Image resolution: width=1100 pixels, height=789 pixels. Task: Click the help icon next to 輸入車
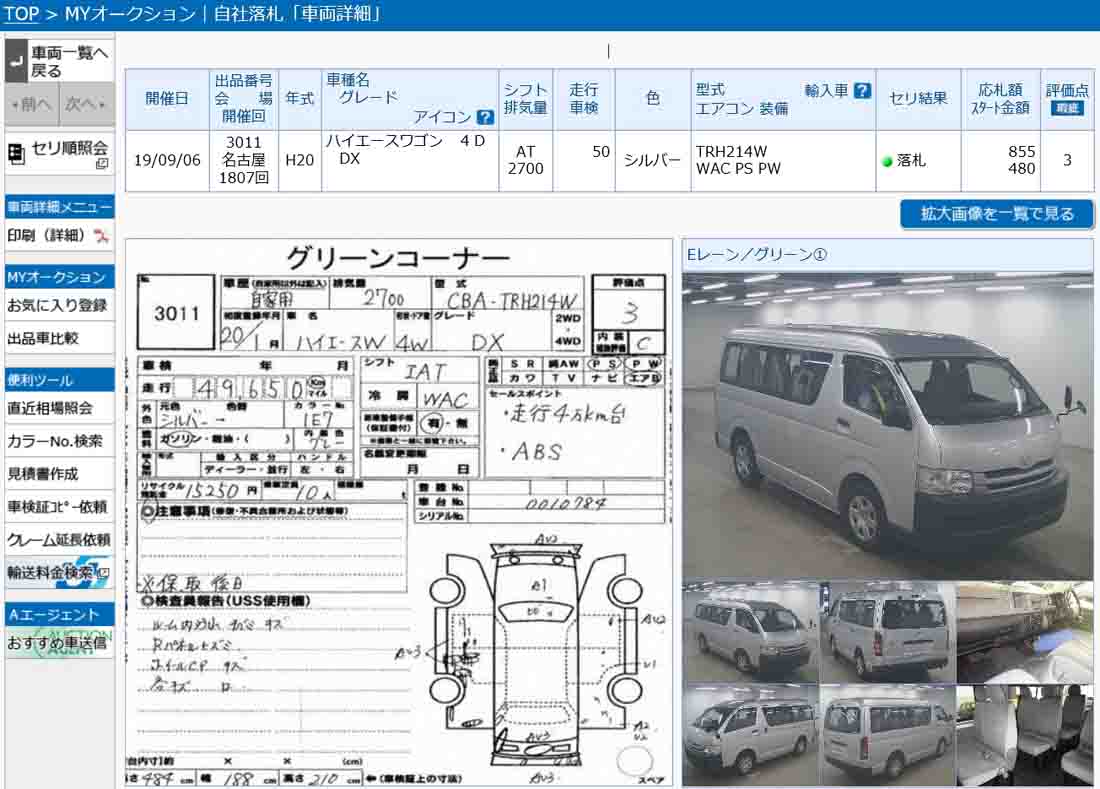[863, 90]
